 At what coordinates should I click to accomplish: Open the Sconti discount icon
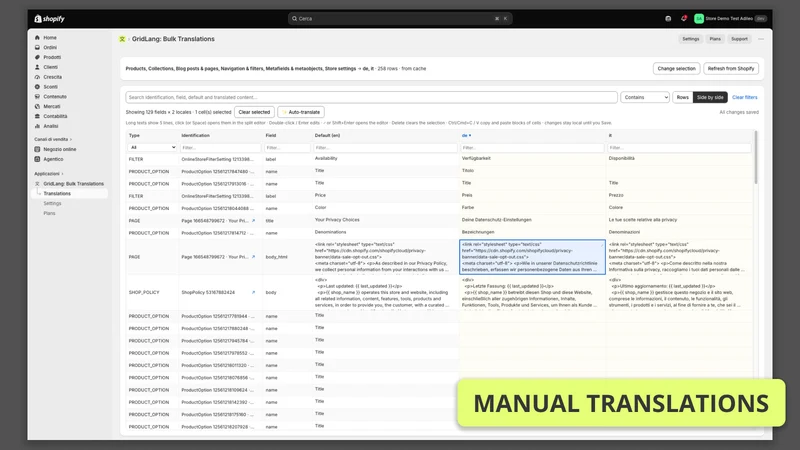click(37, 87)
